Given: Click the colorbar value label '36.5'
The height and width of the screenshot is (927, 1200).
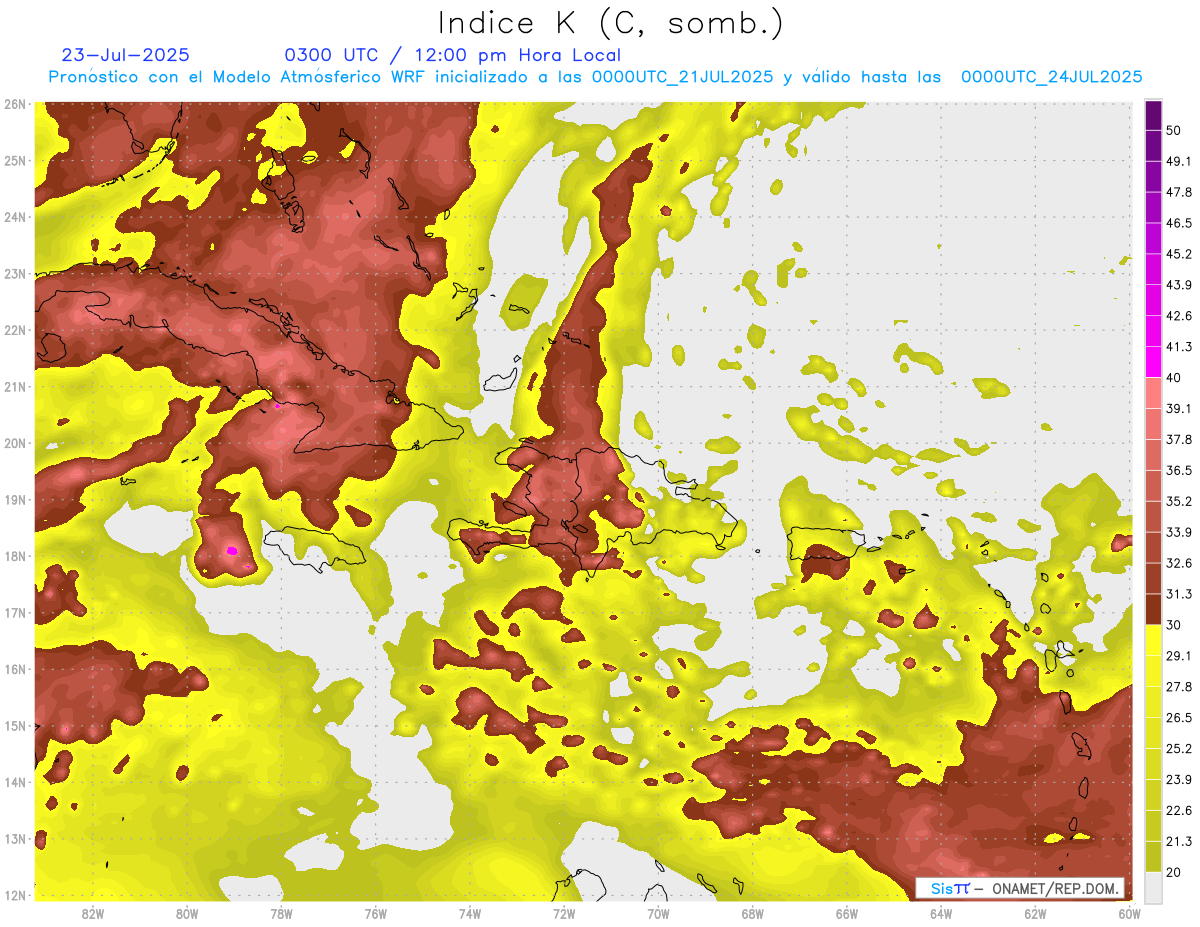Looking at the screenshot, I should (1178, 470).
